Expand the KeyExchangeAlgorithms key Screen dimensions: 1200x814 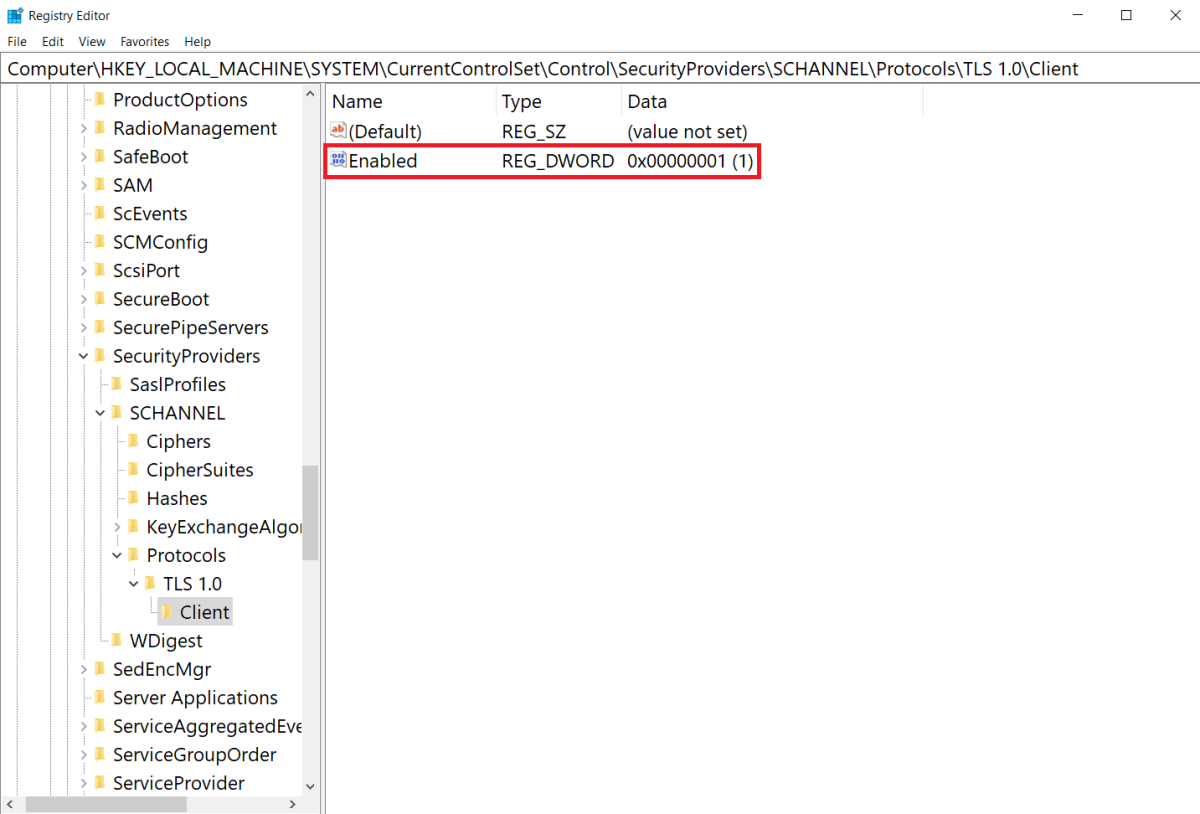click(117, 526)
